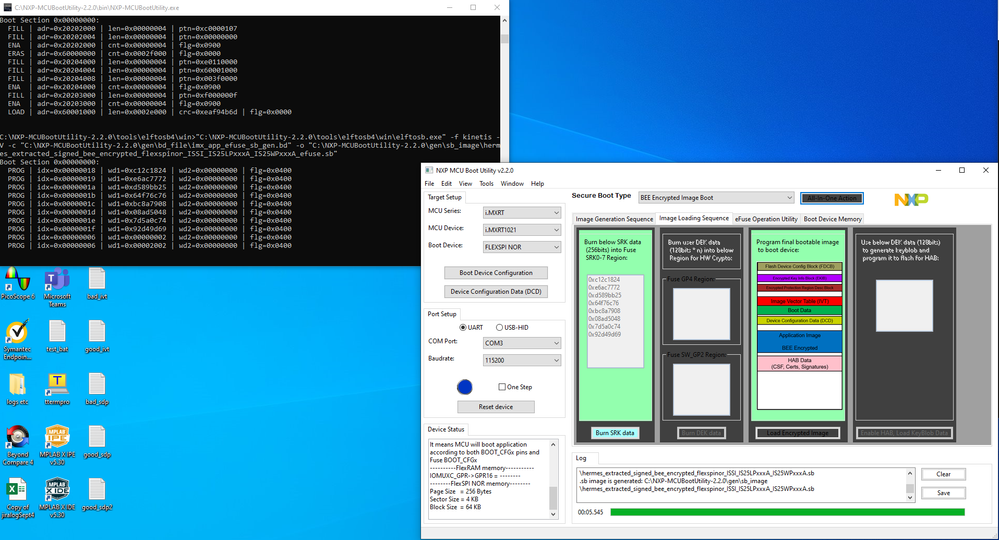Select the good_ivt file icon

(97, 336)
